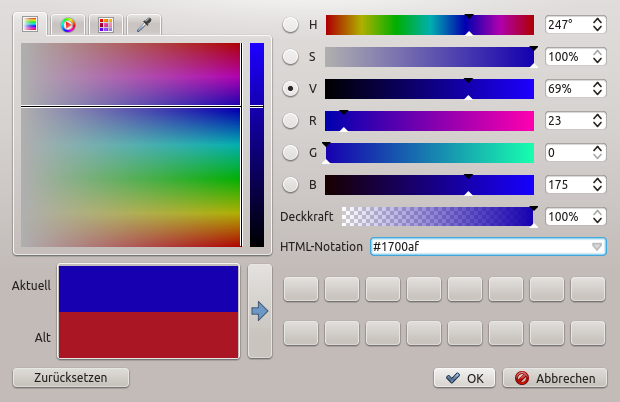Select the eyedropper color sampler tab
The image size is (620, 402).
[144, 25]
